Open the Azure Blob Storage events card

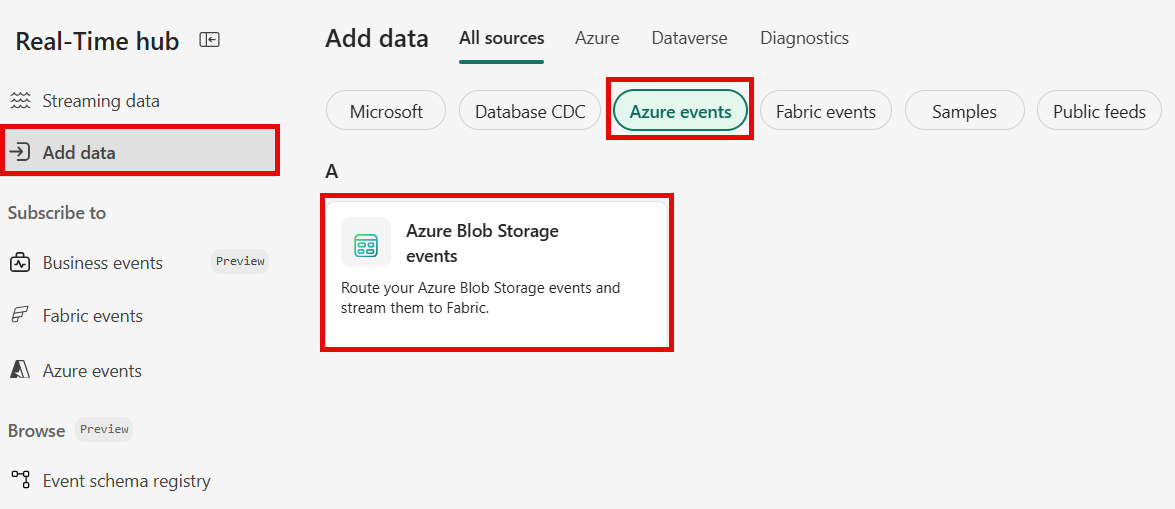[x=496, y=272]
